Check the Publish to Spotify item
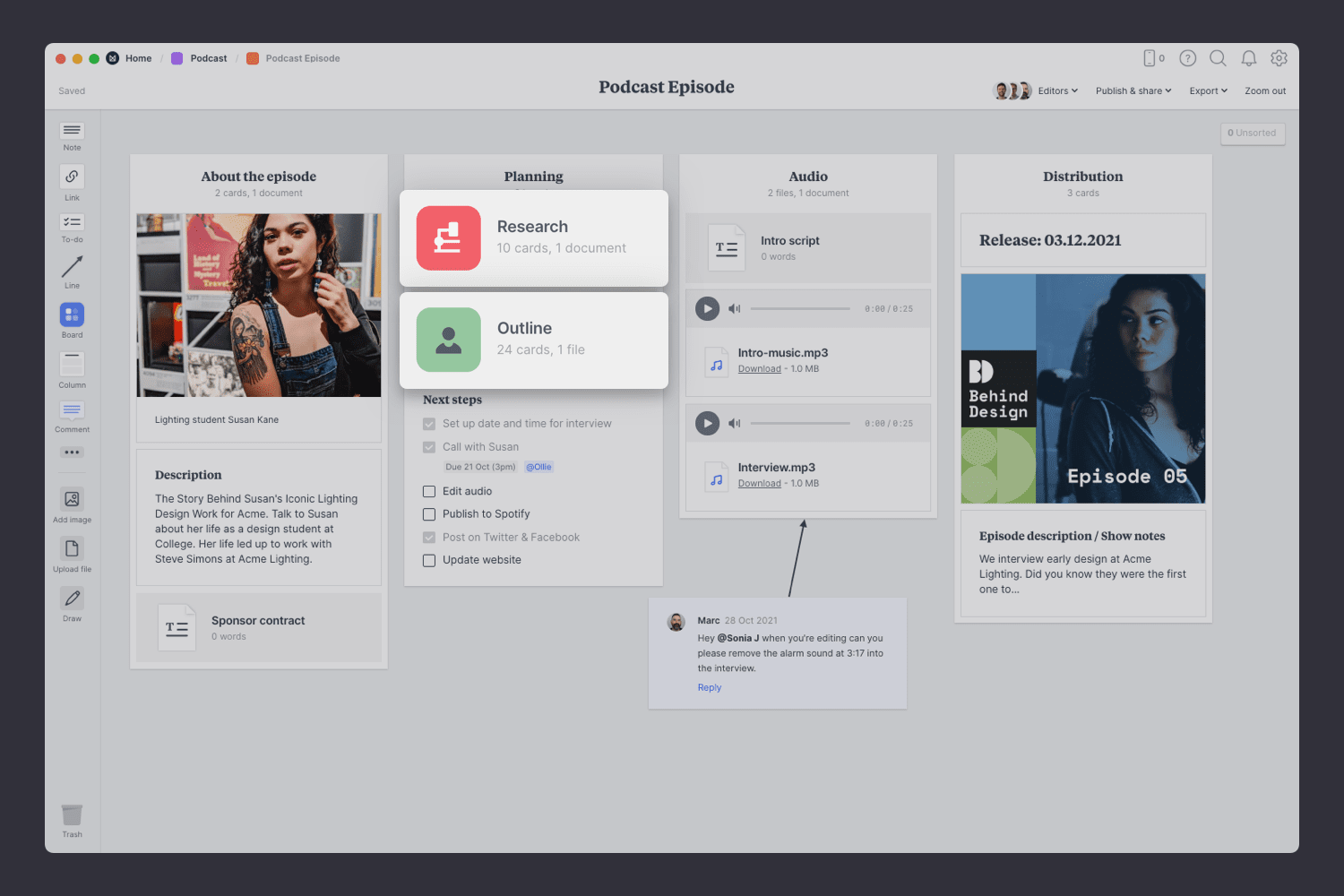The image size is (1344, 896). (x=429, y=514)
